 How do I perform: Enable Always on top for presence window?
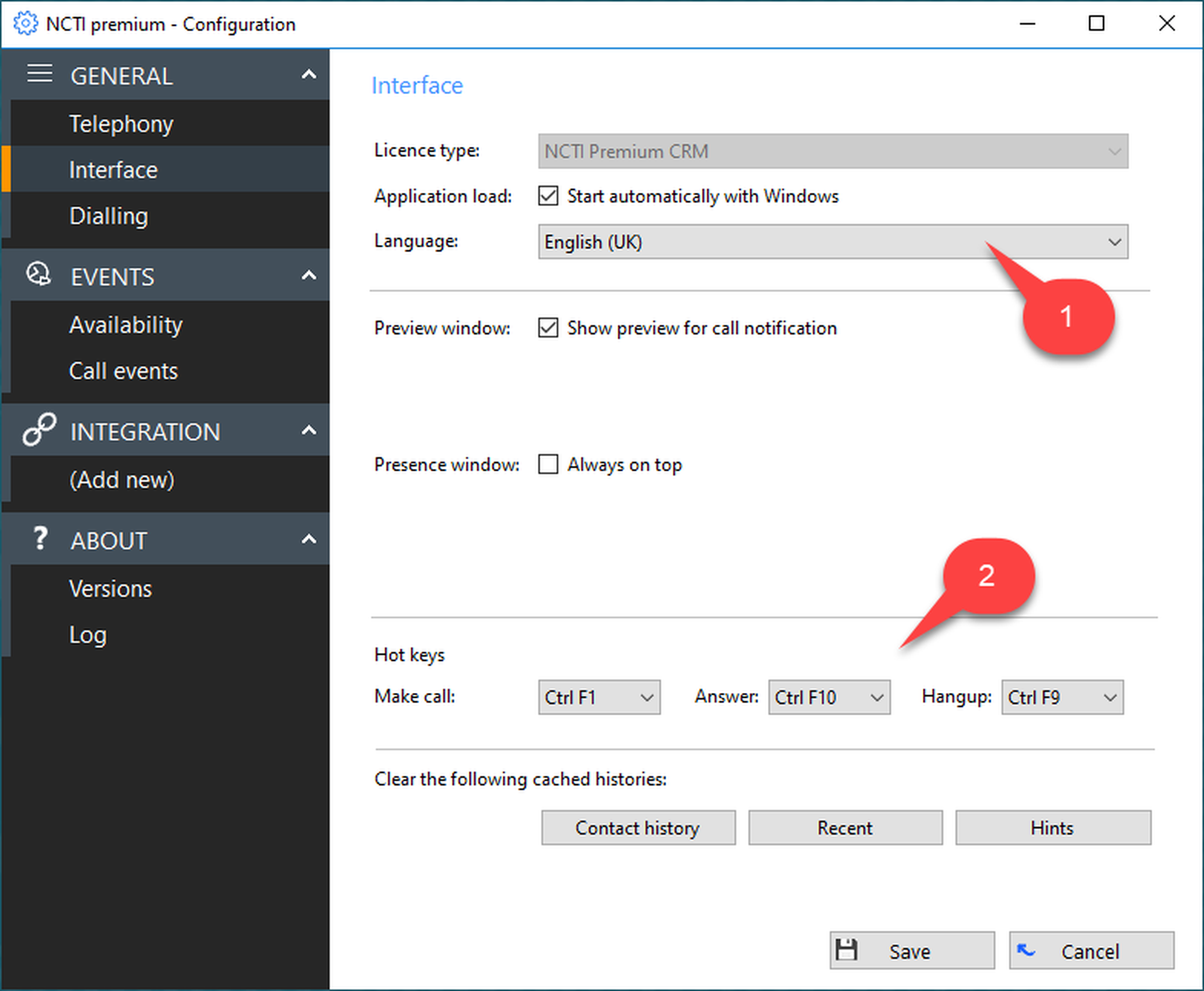tap(548, 464)
